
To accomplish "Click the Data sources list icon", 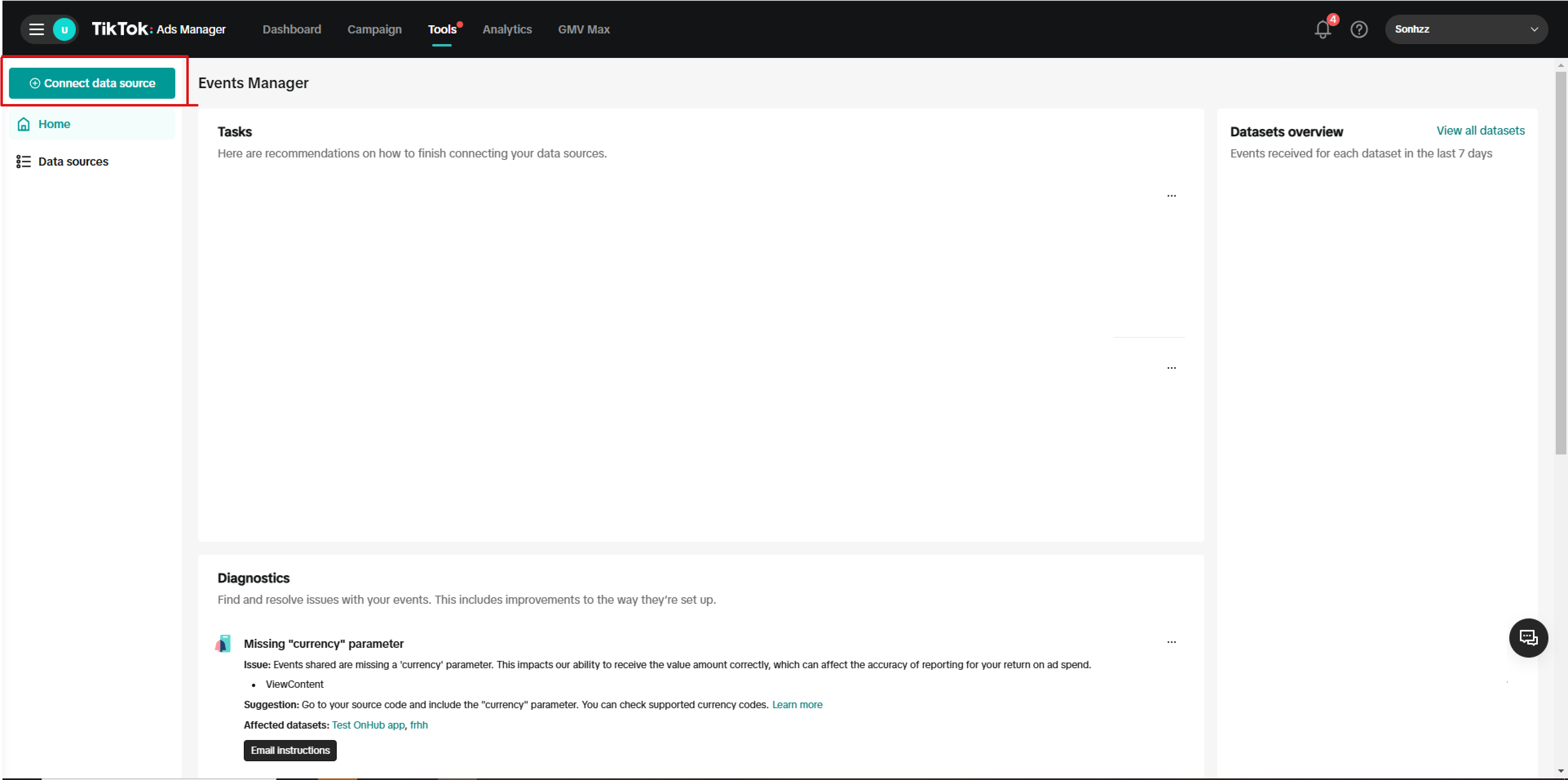I will click(x=24, y=162).
